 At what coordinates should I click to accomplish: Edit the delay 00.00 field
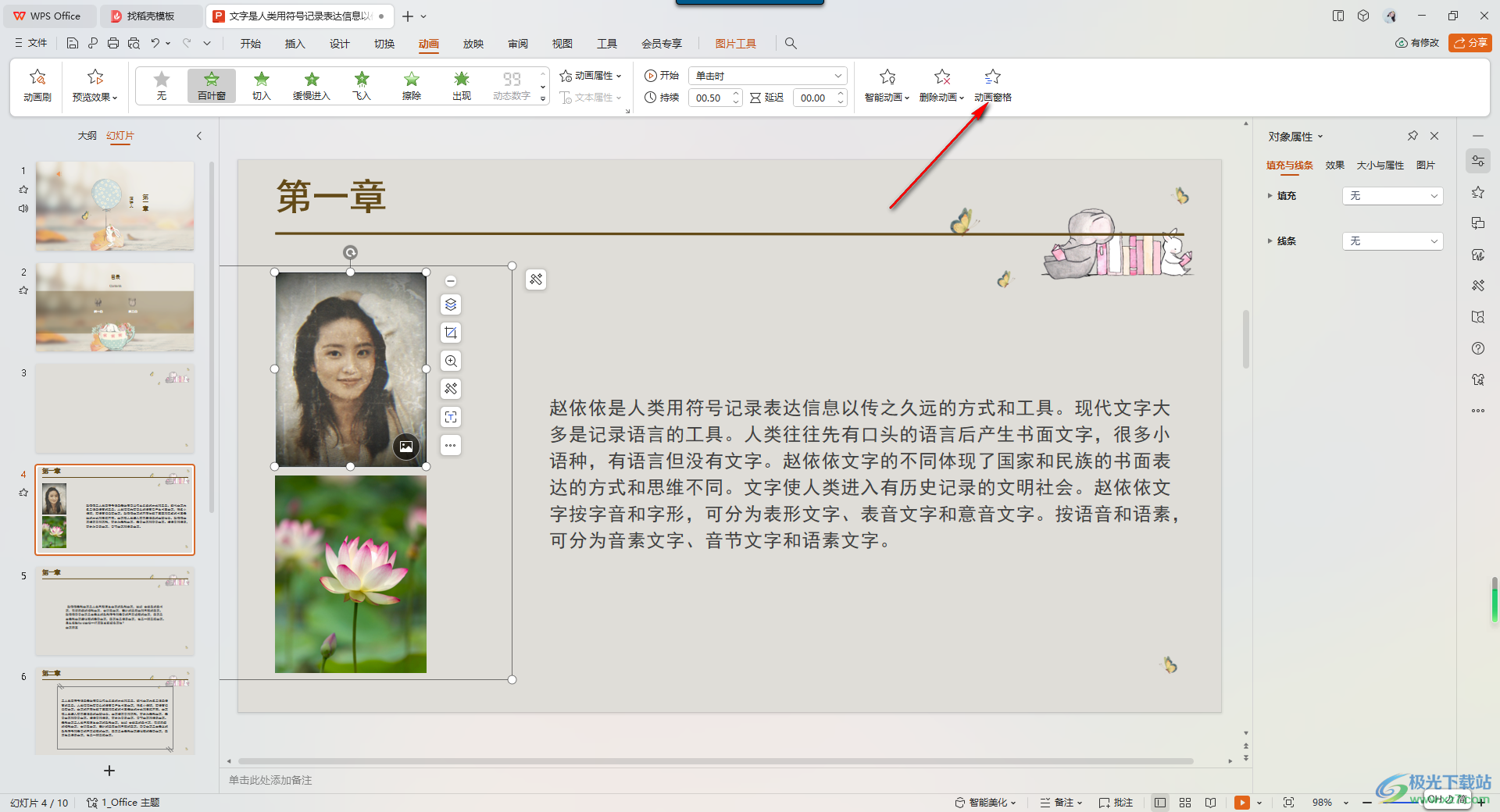pyautogui.click(x=814, y=98)
